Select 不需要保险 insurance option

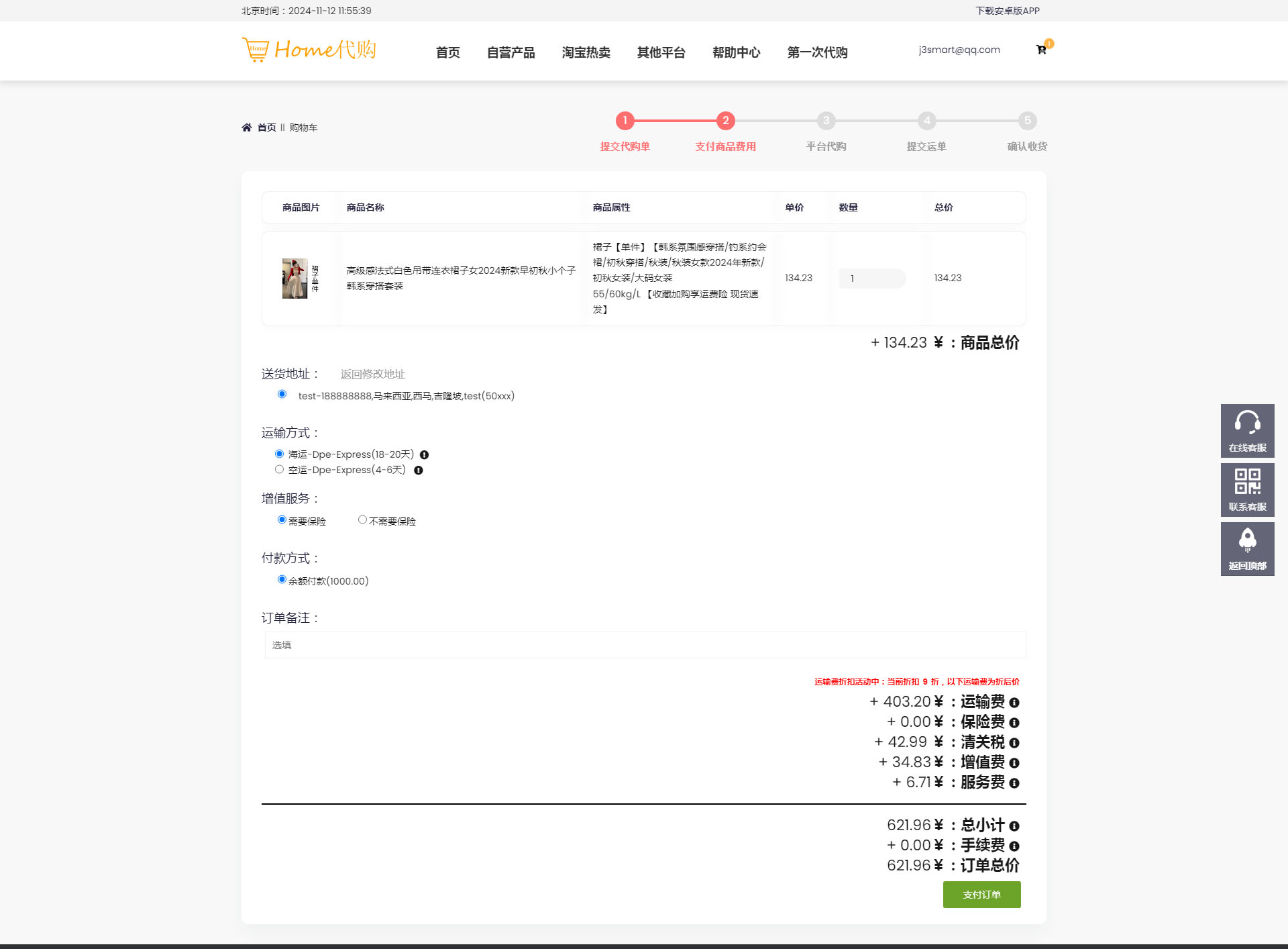click(x=362, y=520)
